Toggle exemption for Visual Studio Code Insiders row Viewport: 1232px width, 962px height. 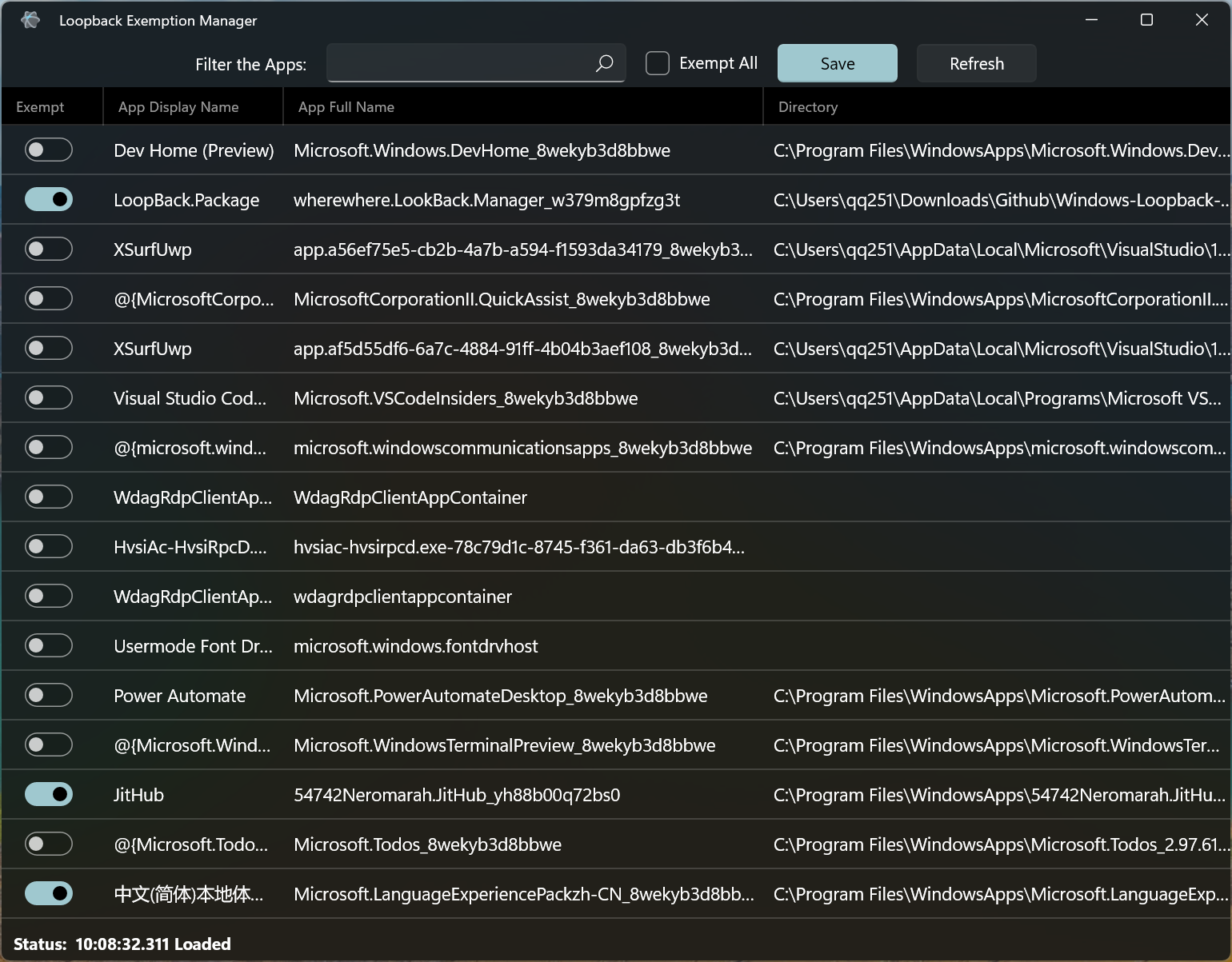click(x=49, y=397)
